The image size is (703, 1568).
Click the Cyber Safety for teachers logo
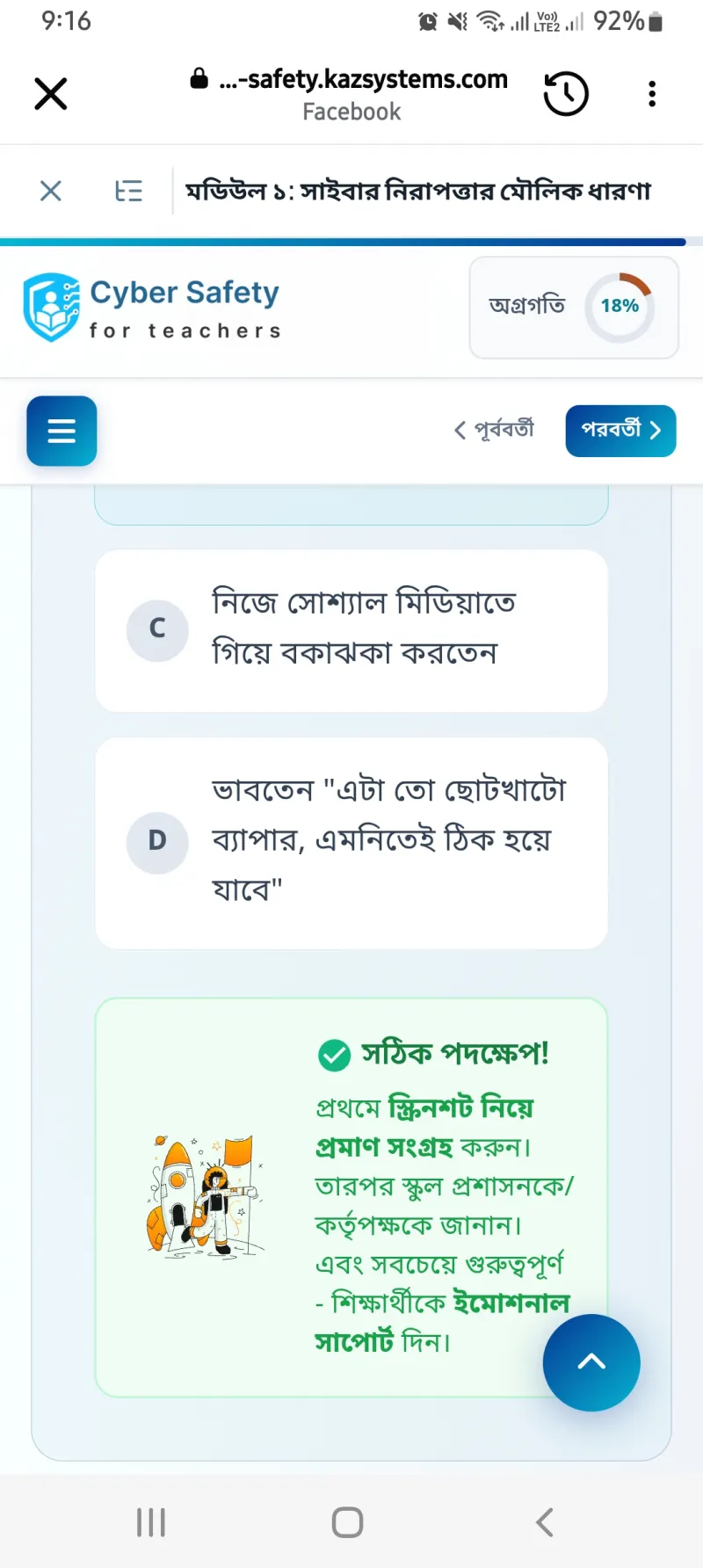coord(151,308)
